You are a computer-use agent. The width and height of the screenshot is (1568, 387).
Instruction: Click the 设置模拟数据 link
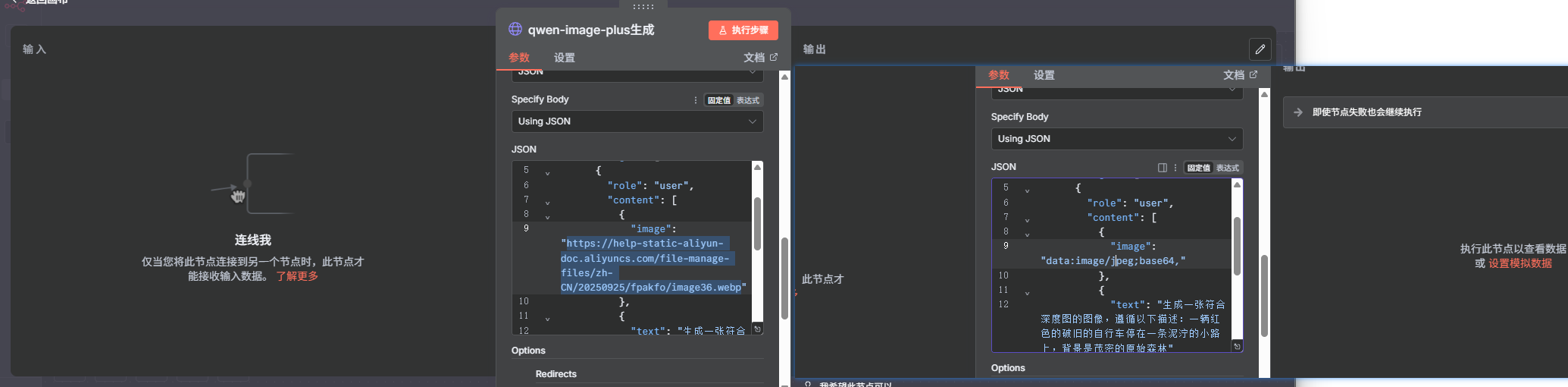pyautogui.click(x=1519, y=263)
